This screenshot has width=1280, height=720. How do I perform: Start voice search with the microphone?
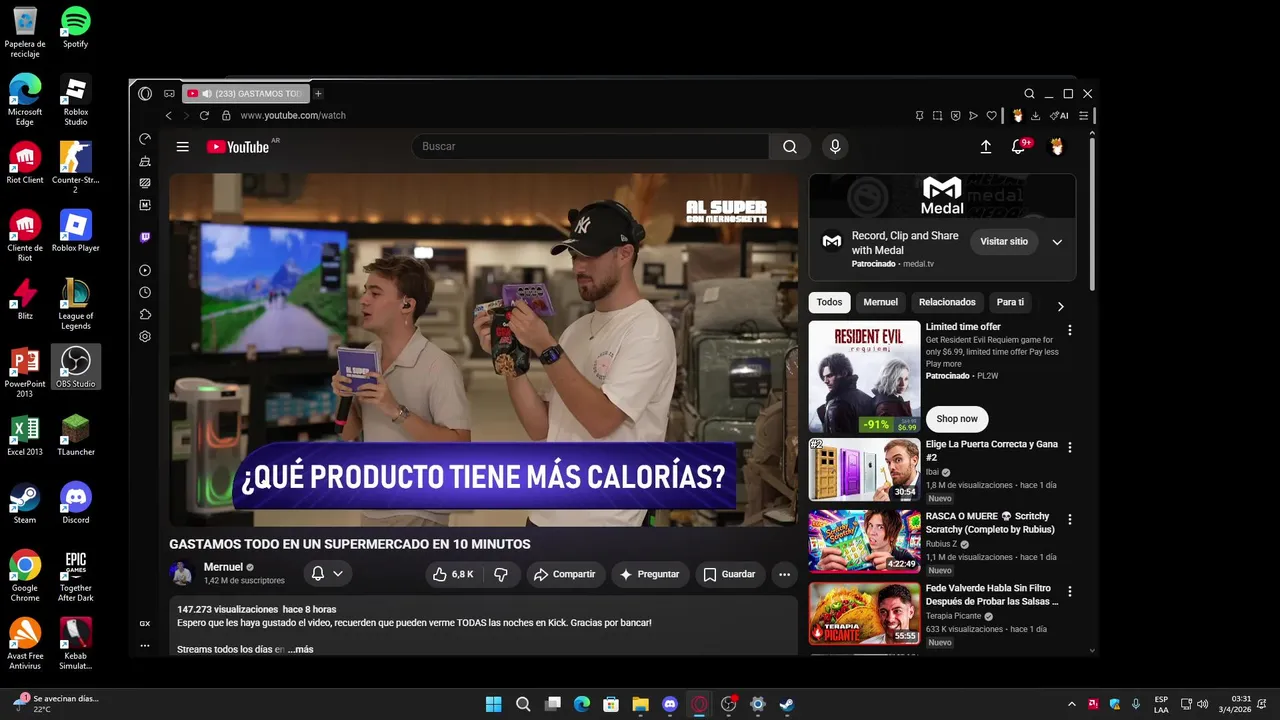[x=835, y=147]
